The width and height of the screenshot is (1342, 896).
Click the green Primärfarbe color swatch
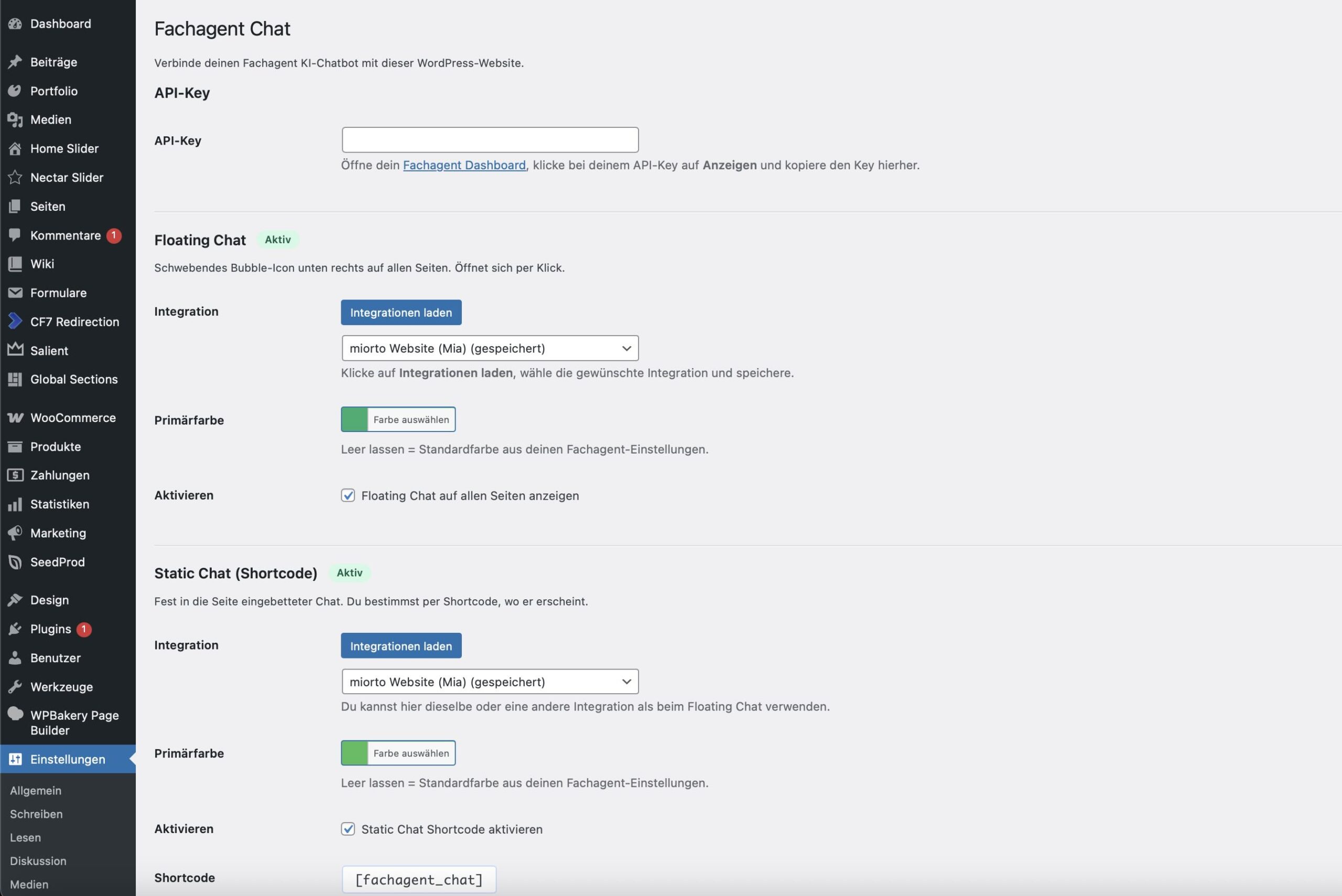(354, 419)
